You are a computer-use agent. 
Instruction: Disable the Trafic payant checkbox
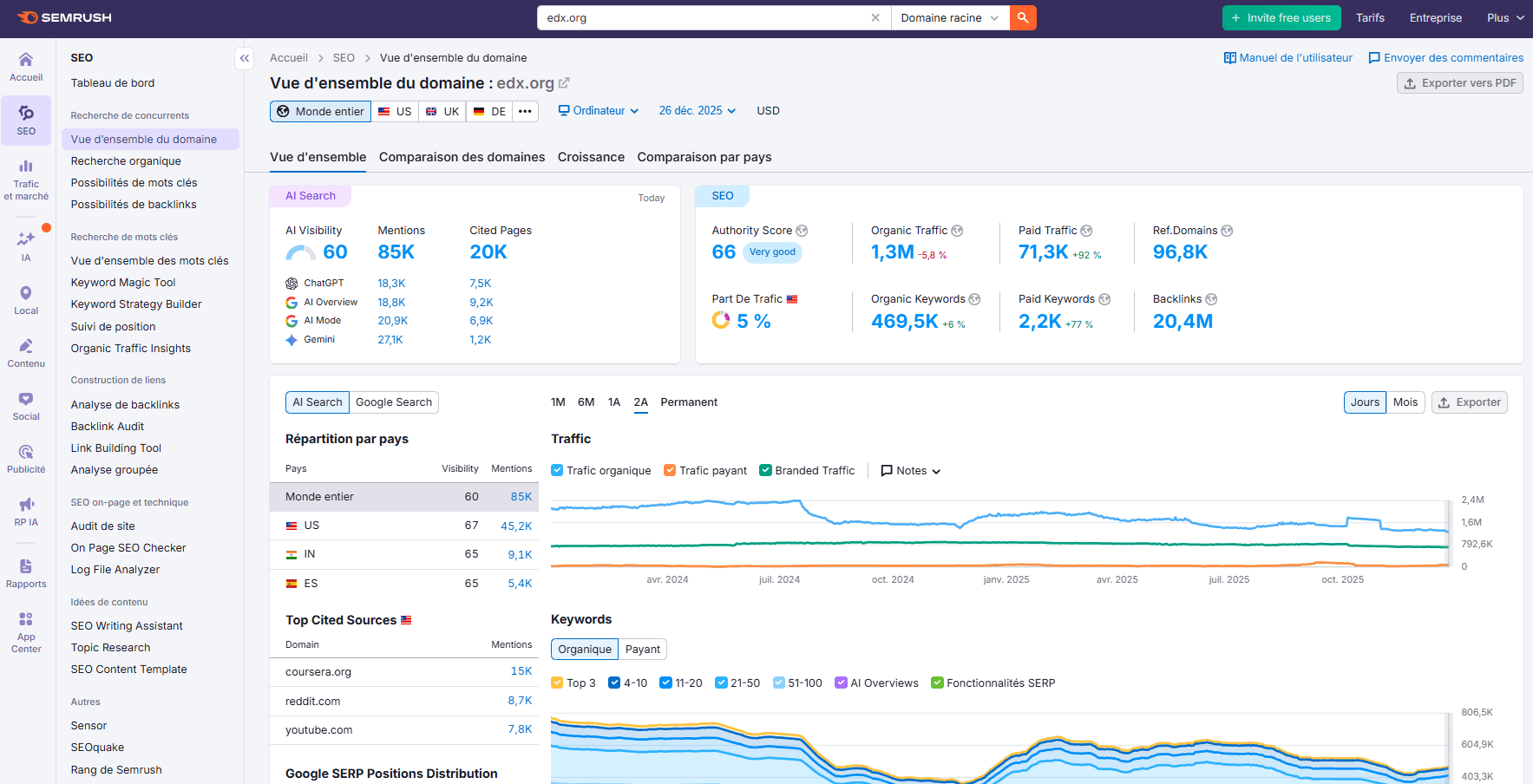(x=670, y=470)
